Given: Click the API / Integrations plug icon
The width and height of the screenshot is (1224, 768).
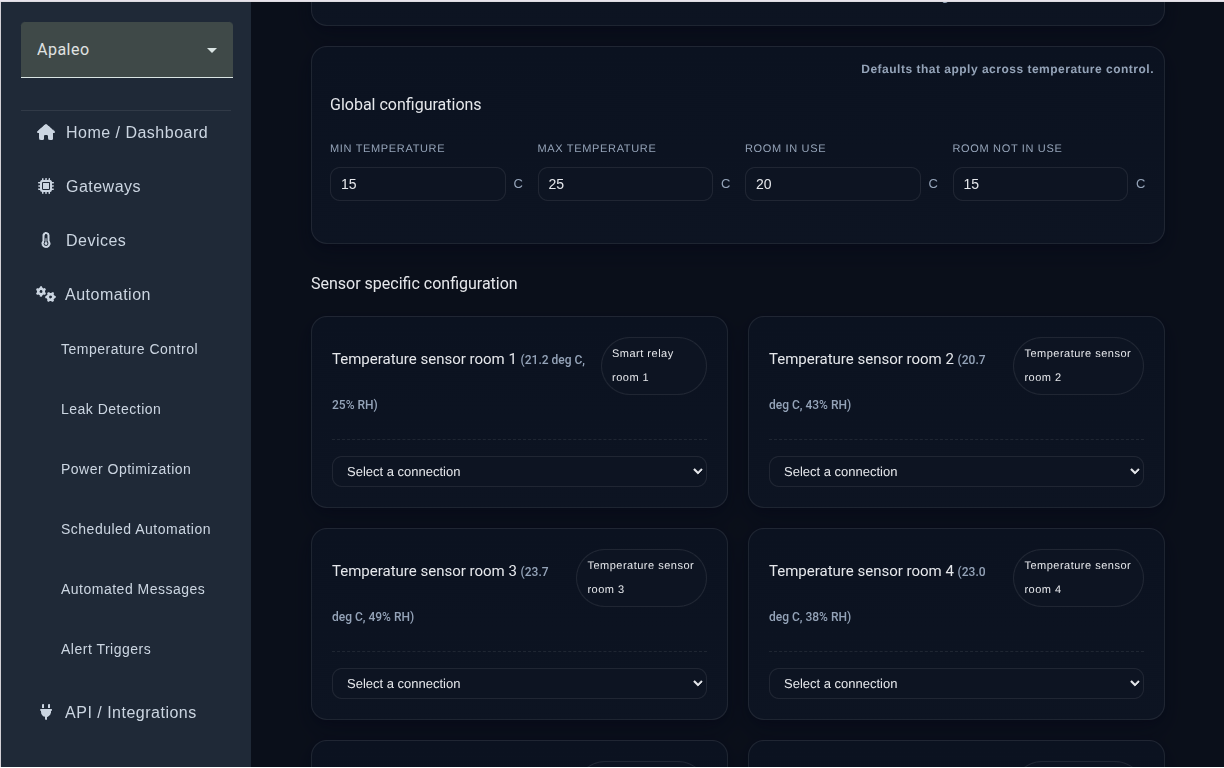Looking at the screenshot, I should tap(46, 712).
